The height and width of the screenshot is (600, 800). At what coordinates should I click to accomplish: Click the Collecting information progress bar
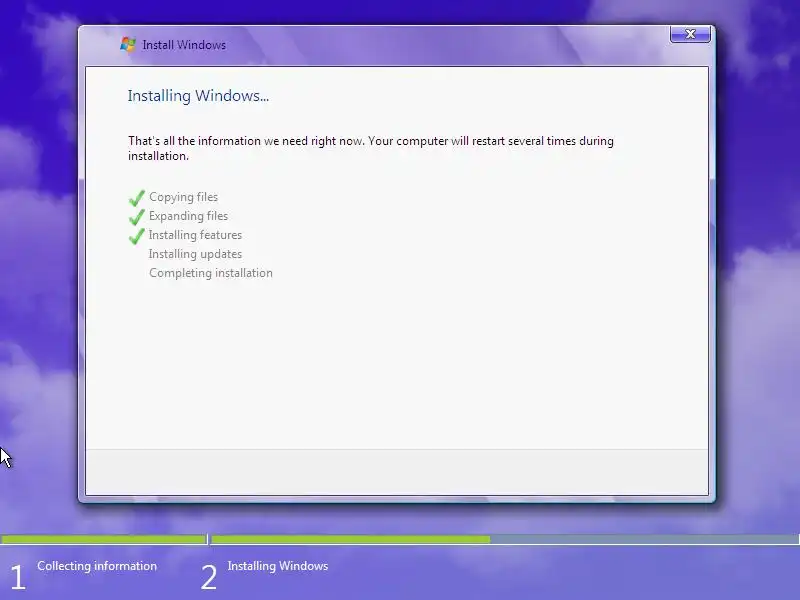[103, 539]
